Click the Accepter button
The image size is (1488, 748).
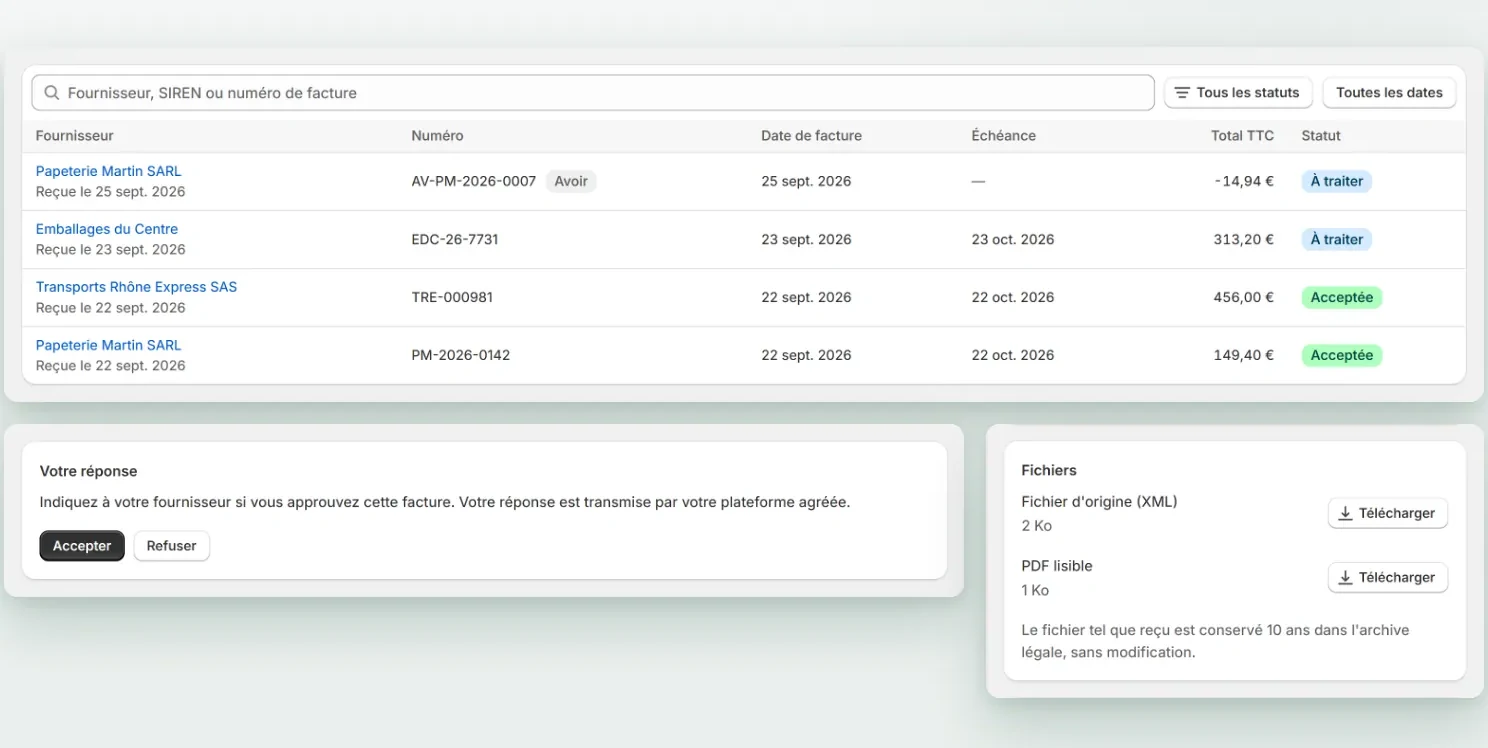[x=82, y=546]
